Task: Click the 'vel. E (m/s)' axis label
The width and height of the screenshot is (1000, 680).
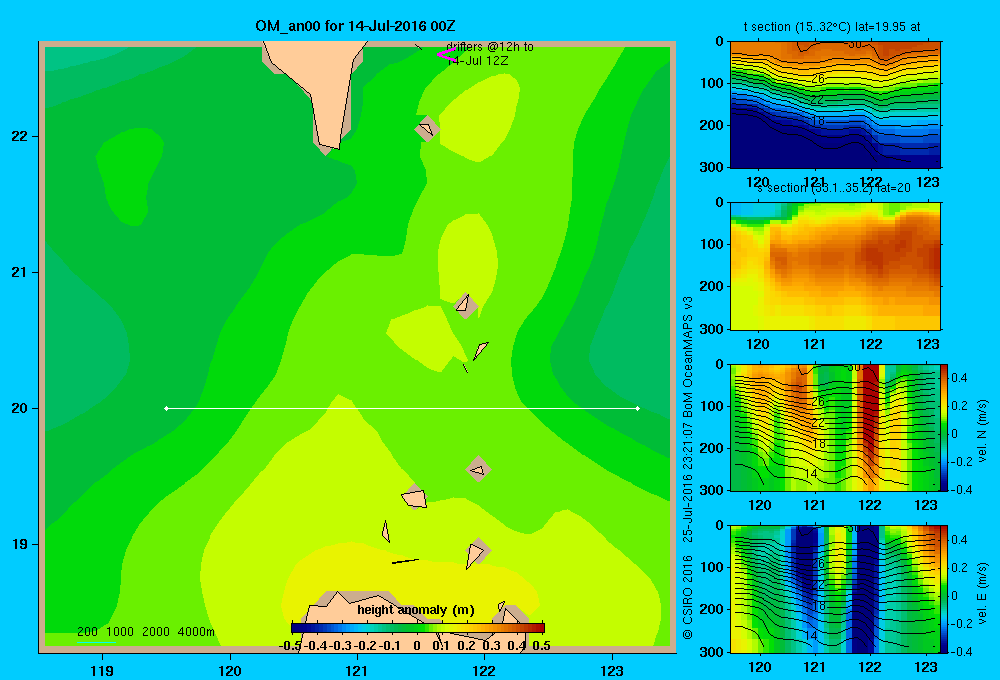Action: [982, 592]
